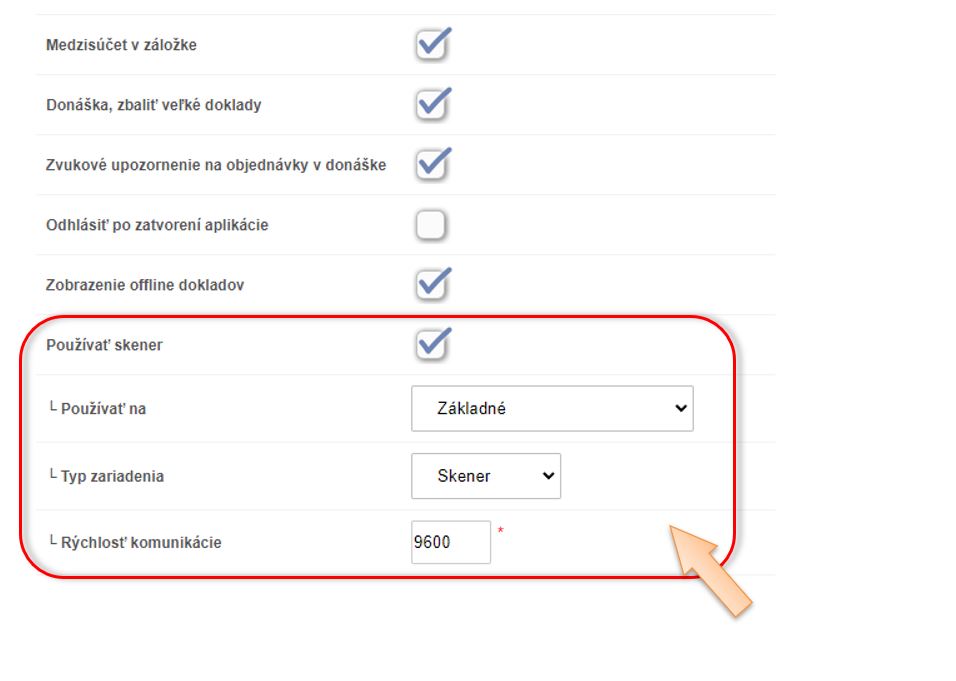Click the Typ zariadenia label text
This screenshot has width=956, height=681.
(x=112, y=476)
